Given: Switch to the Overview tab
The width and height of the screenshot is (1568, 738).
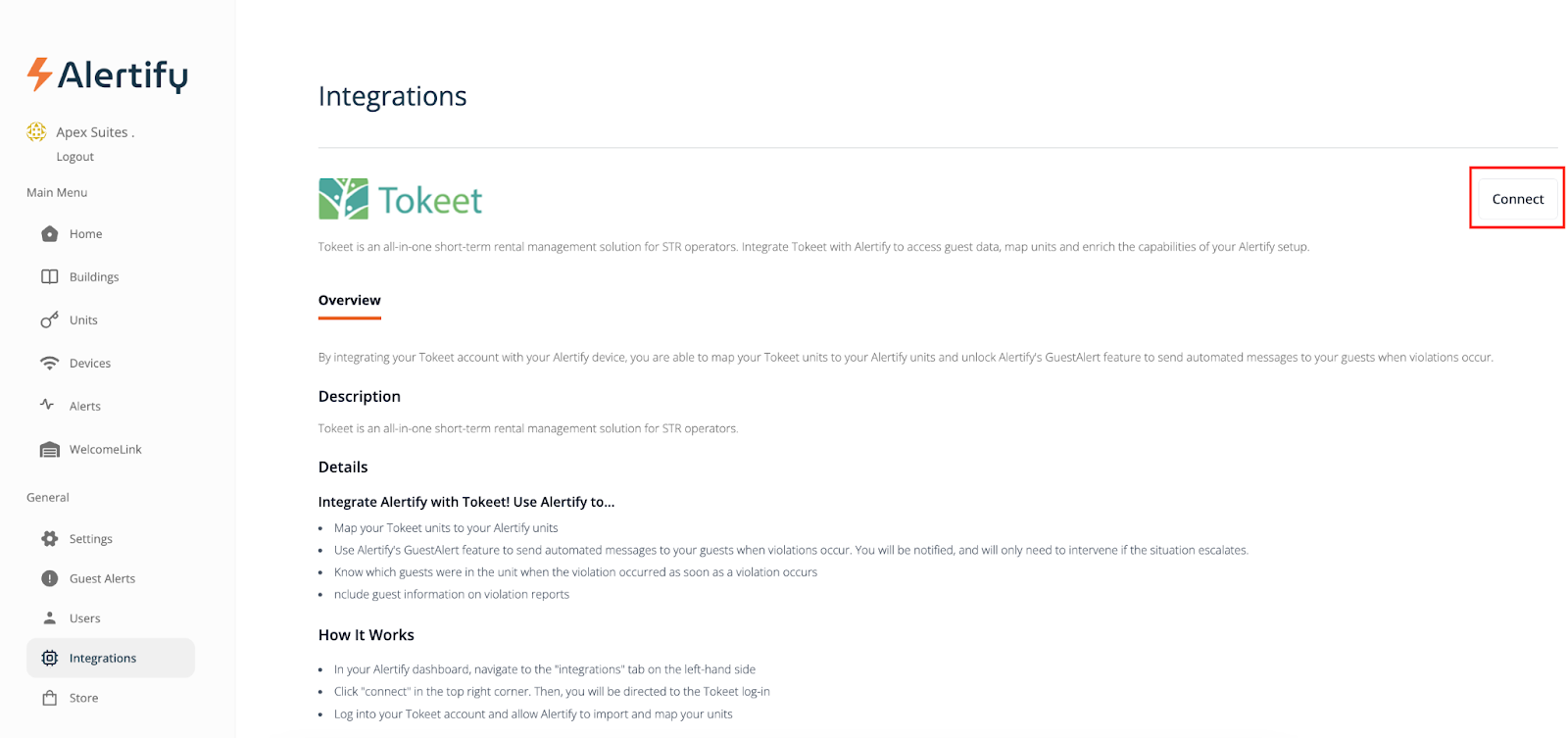Looking at the screenshot, I should (x=350, y=300).
